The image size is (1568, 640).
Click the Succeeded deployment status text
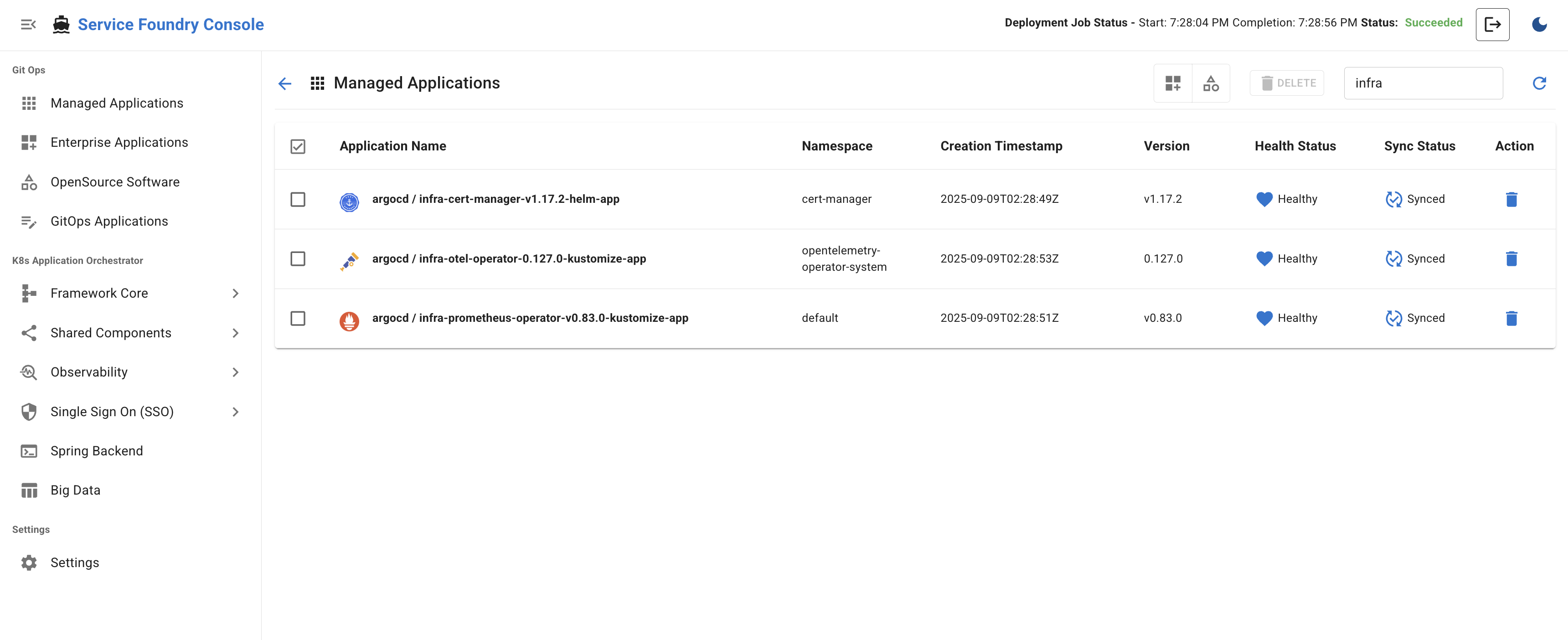(x=1433, y=22)
